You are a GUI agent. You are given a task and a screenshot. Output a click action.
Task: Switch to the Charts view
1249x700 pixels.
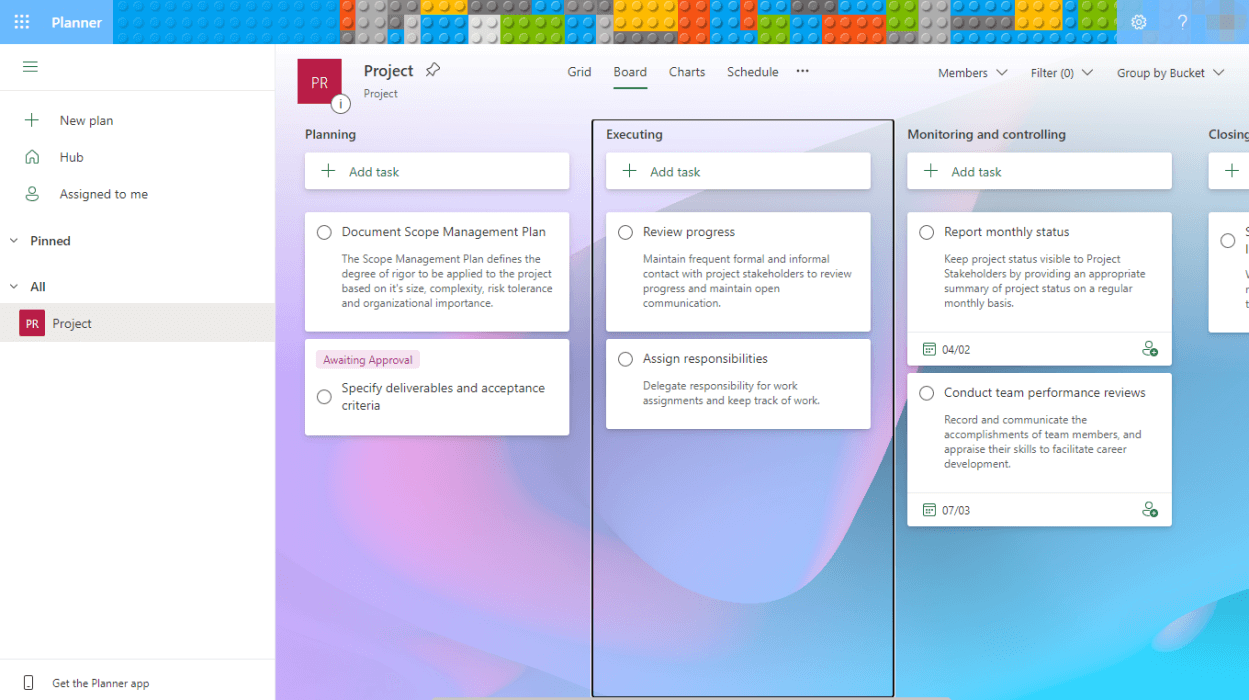click(687, 71)
